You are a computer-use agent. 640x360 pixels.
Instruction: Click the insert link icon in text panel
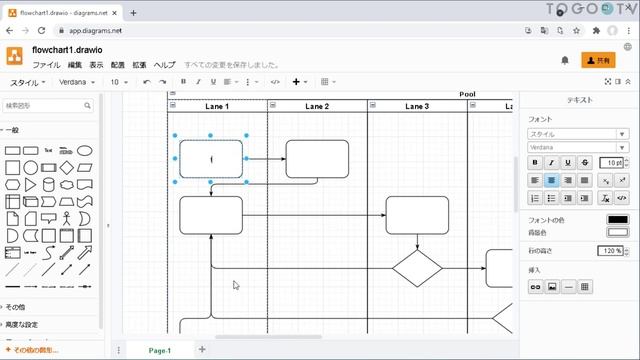click(535, 287)
